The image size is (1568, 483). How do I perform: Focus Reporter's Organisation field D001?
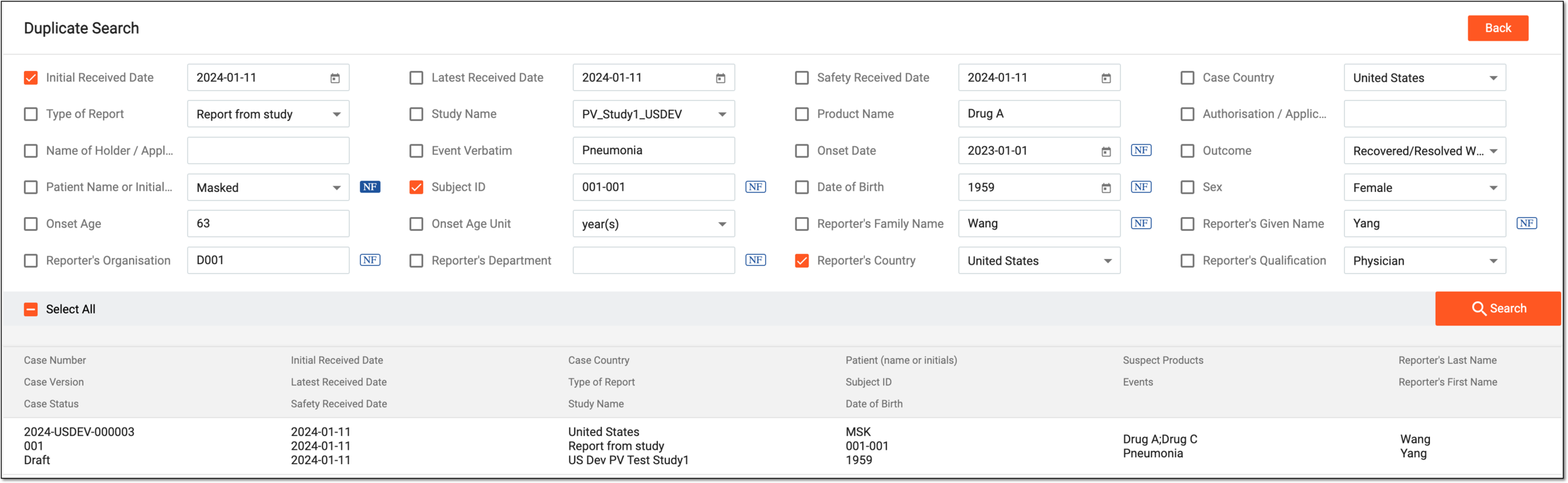coord(268,260)
